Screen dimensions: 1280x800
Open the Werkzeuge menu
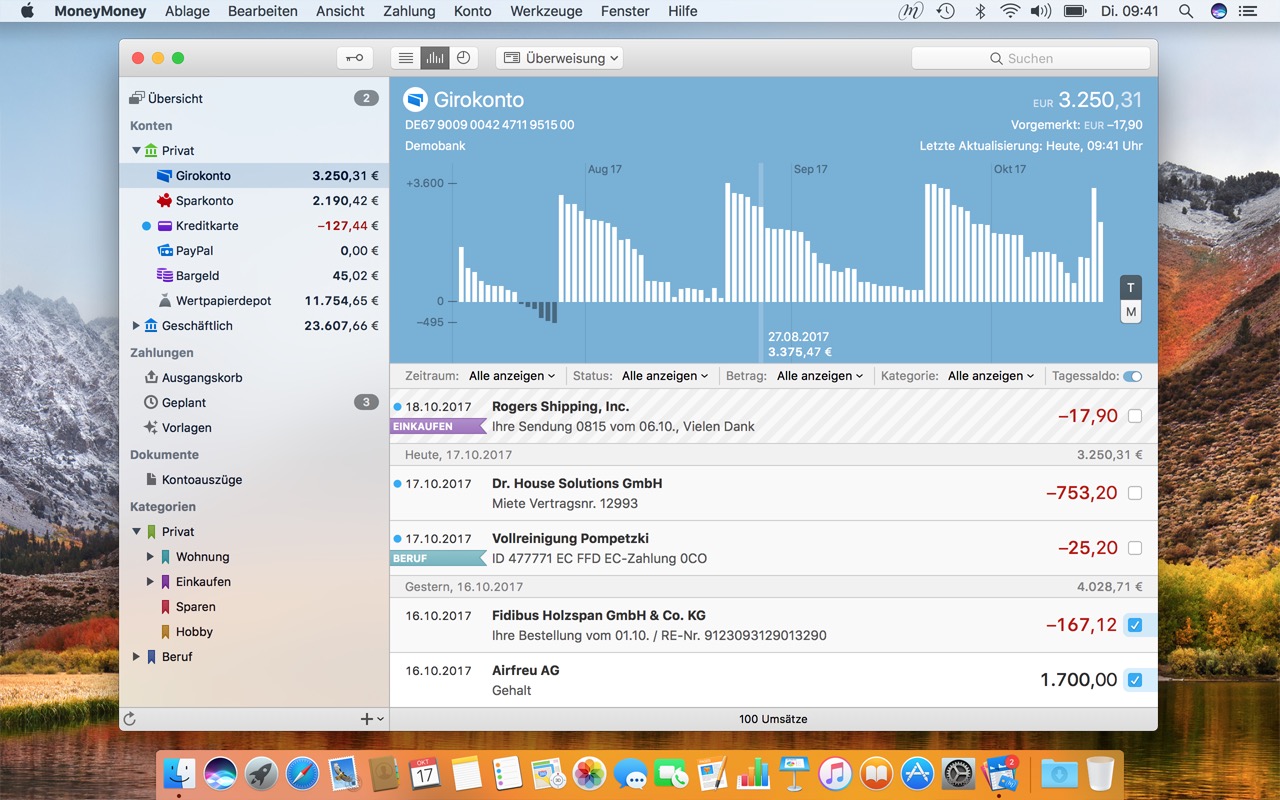[x=546, y=11]
